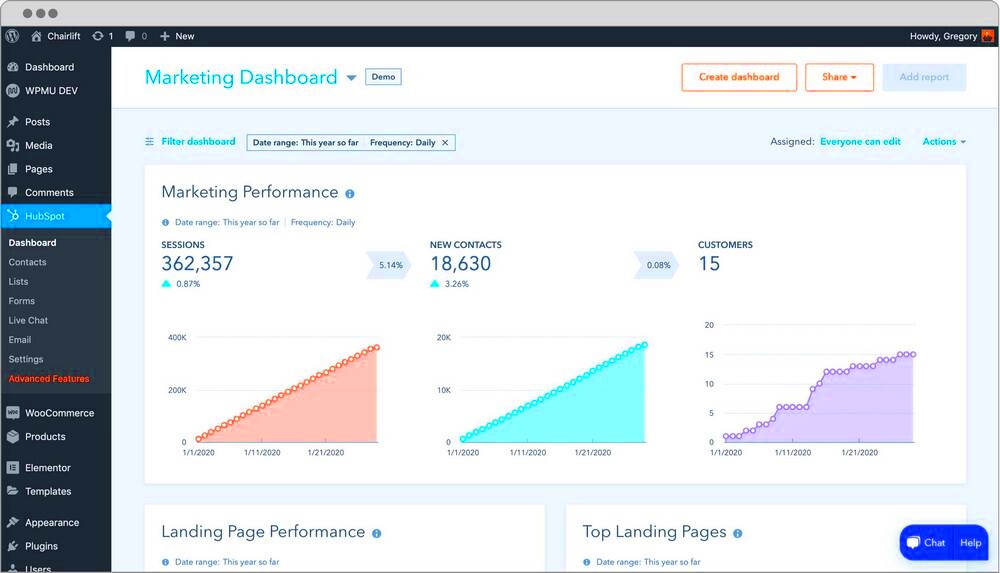This screenshot has width=1000, height=573.
Task: Click the Date range: This year so far filter chip
Action: click(x=305, y=143)
